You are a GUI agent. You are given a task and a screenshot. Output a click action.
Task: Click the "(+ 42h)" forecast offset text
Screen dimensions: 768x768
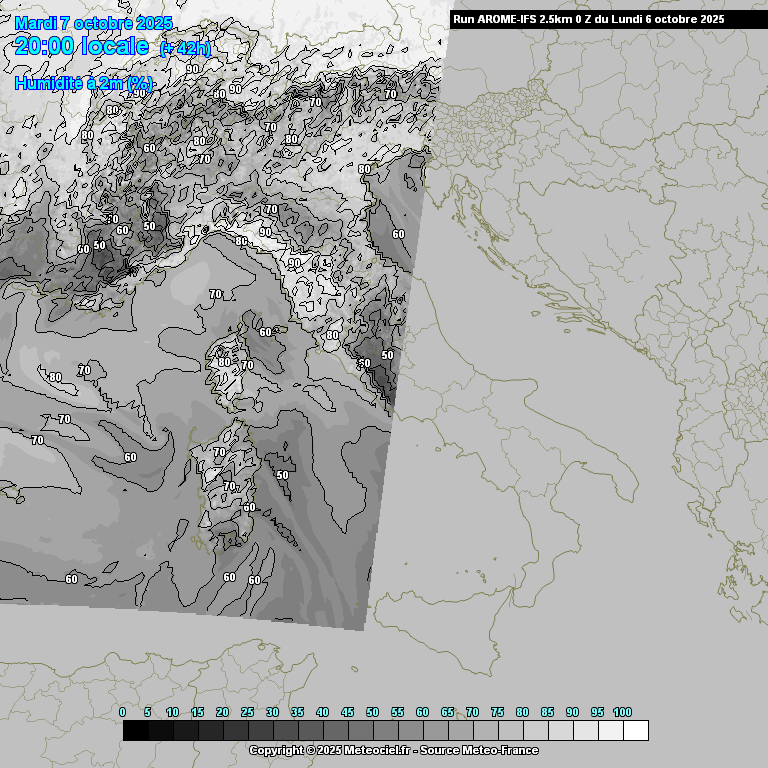[x=185, y=49]
